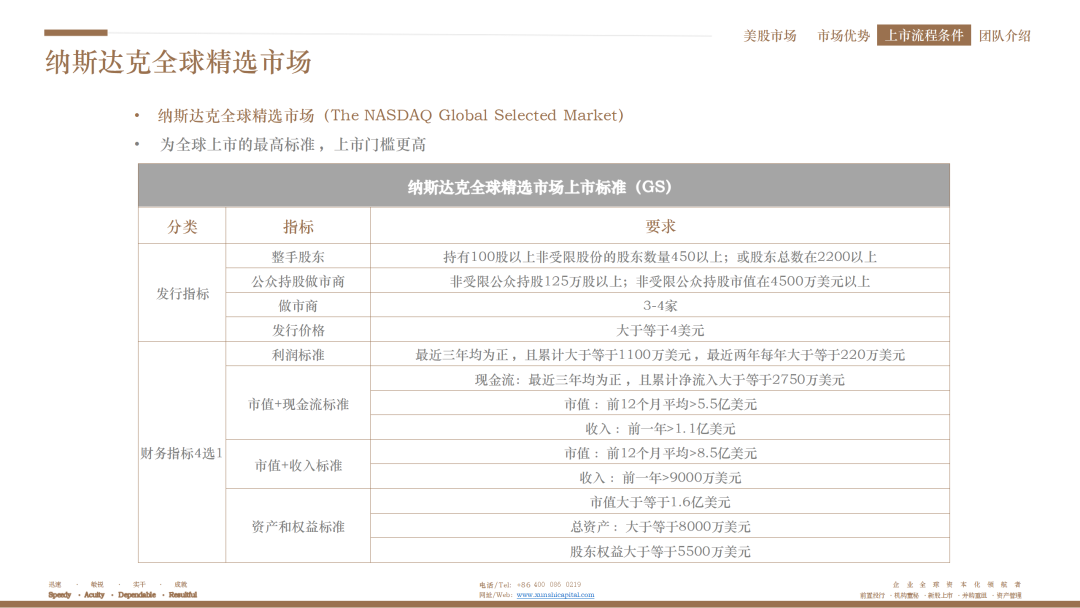The image size is (1080, 608).
Task: Click the 市值+收入标准 indicator cell
Action: click(298, 465)
